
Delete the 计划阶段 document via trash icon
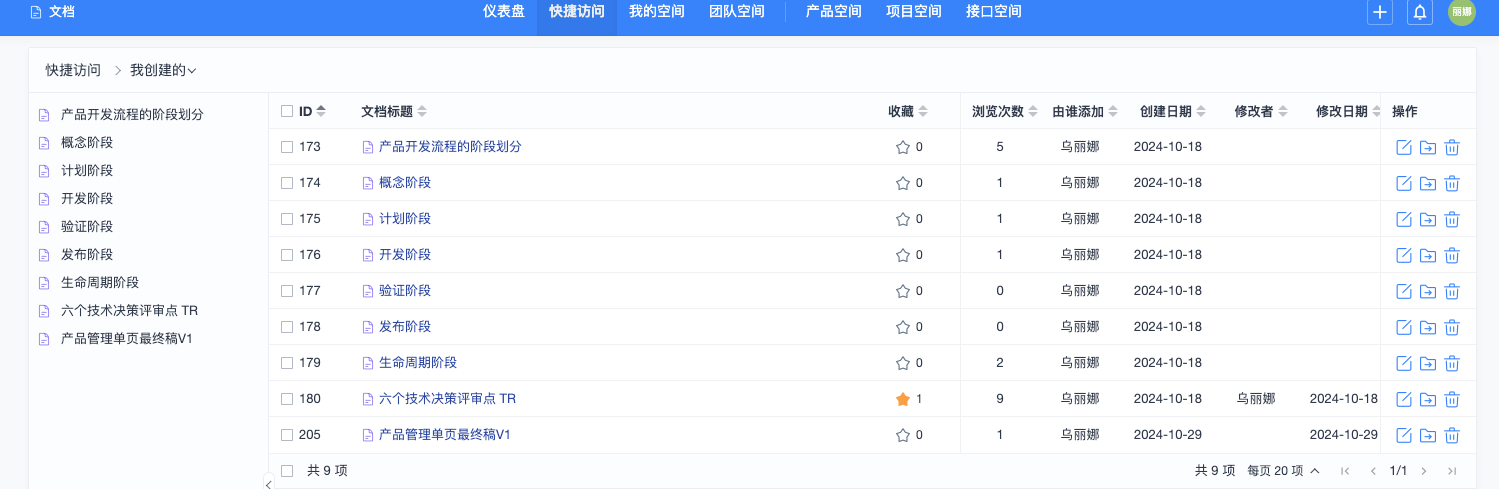1452,219
